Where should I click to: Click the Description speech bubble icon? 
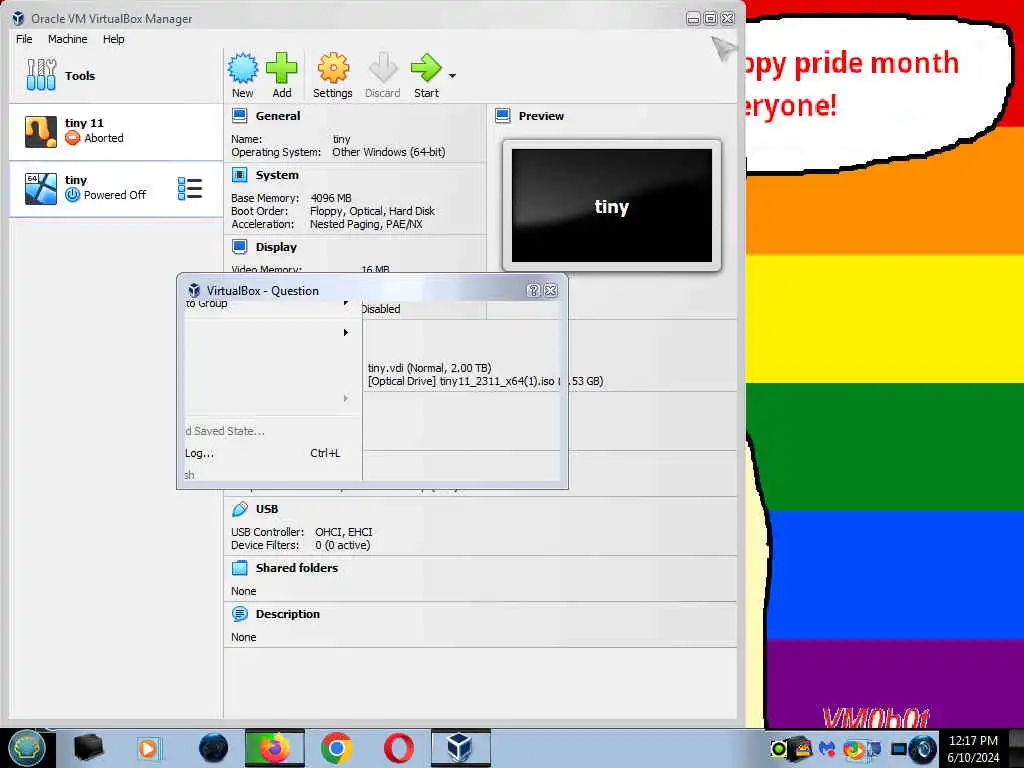(x=240, y=614)
